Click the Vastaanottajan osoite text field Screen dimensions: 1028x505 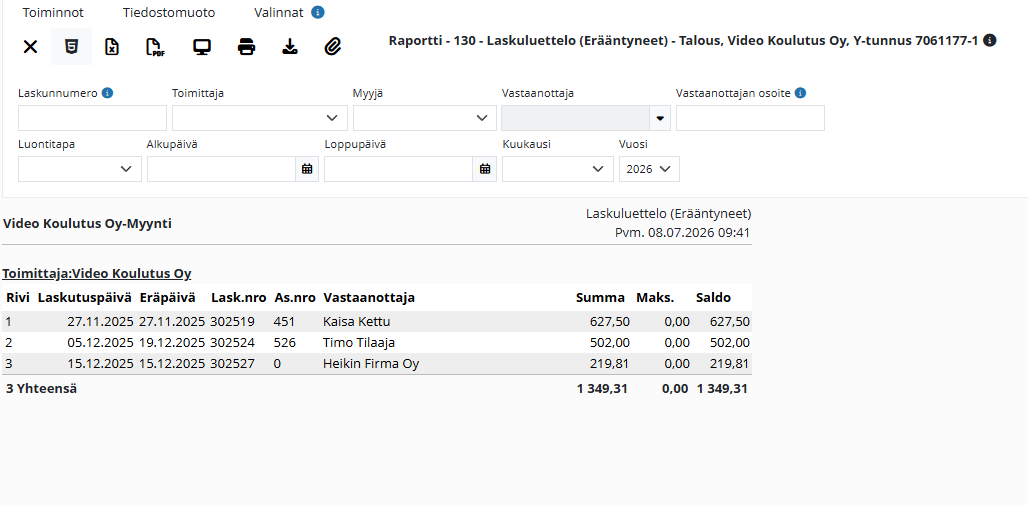tap(750, 118)
